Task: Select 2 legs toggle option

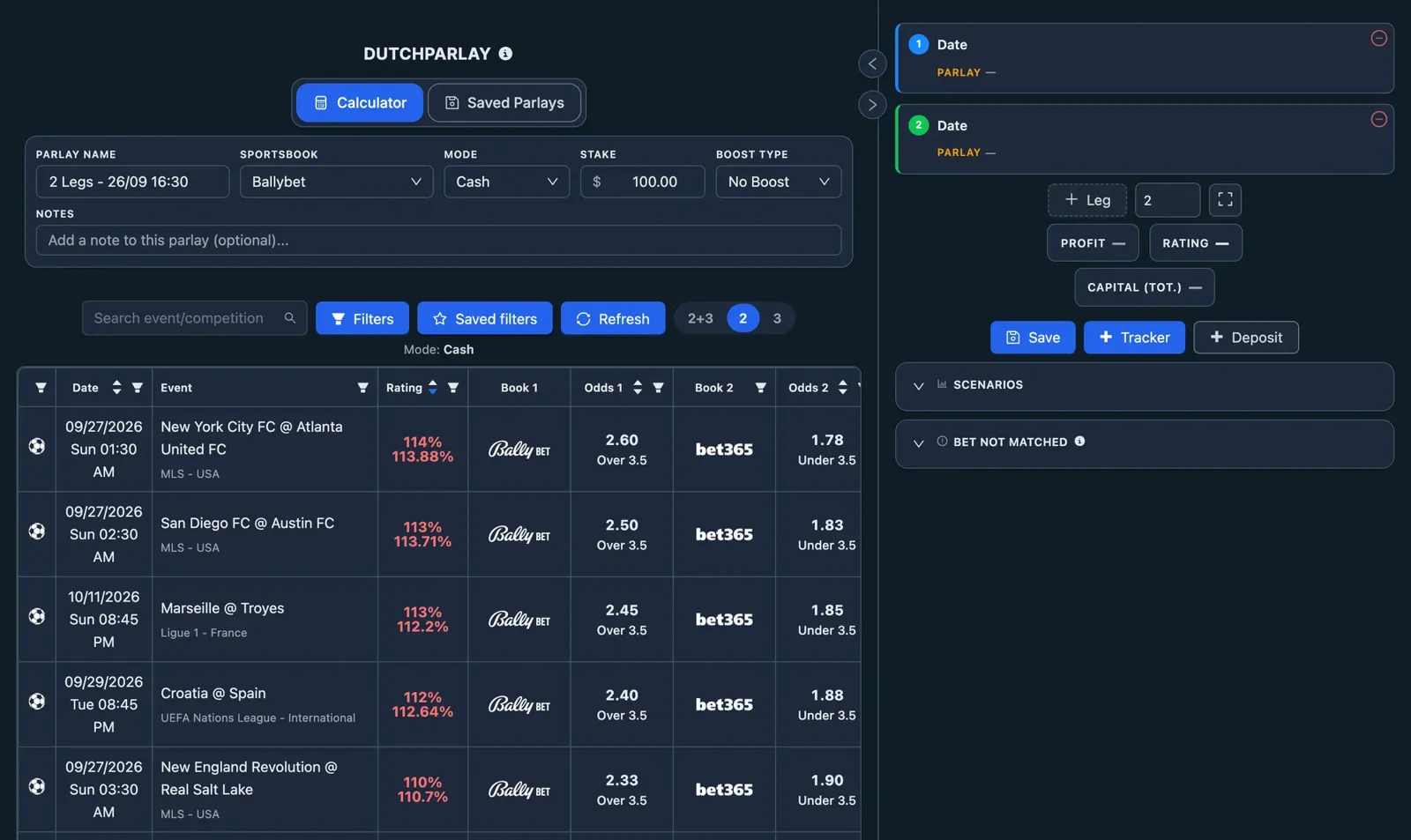Action: (x=743, y=318)
